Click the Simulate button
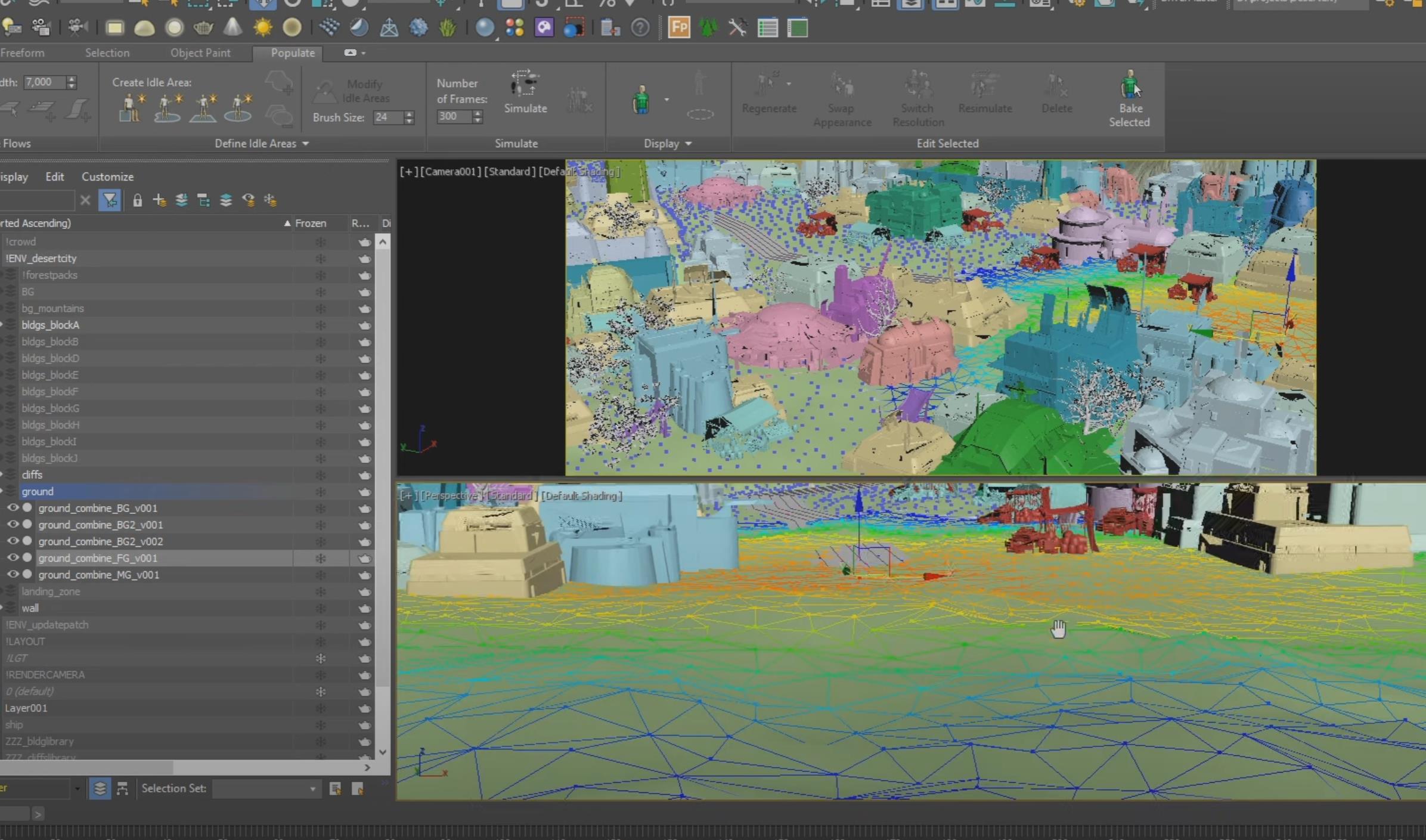1426x840 pixels. tap(525, 92)
